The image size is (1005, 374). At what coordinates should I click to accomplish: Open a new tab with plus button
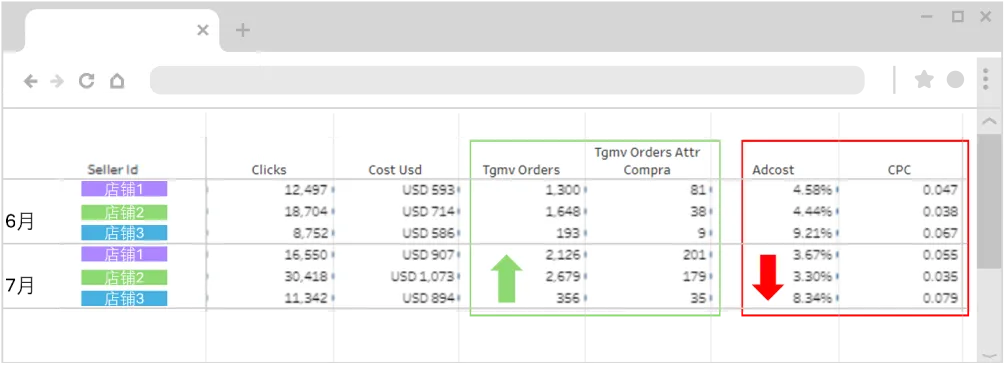pyautogui.click(x=242, y=29)
